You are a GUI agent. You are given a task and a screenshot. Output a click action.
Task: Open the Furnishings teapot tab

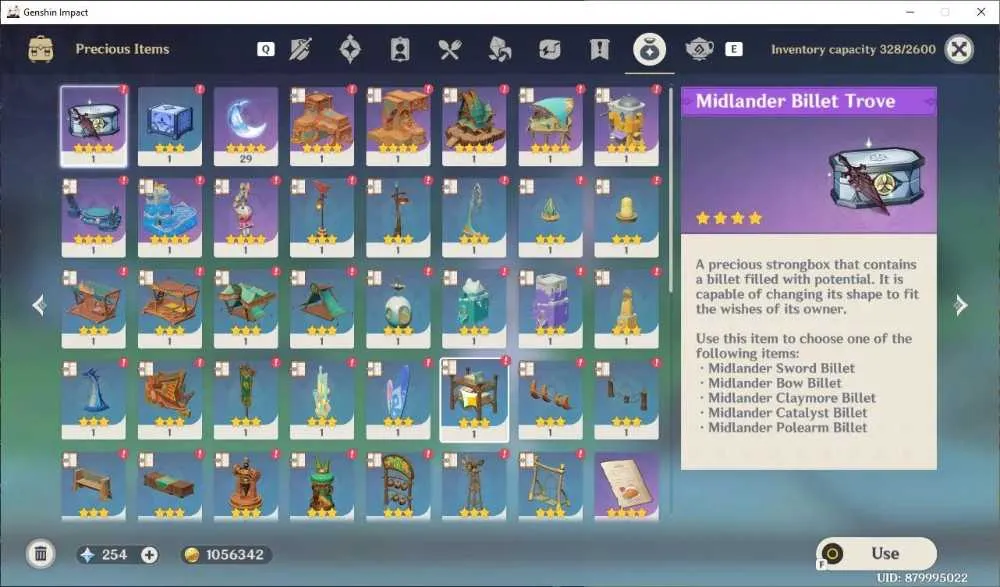point(699,49)
